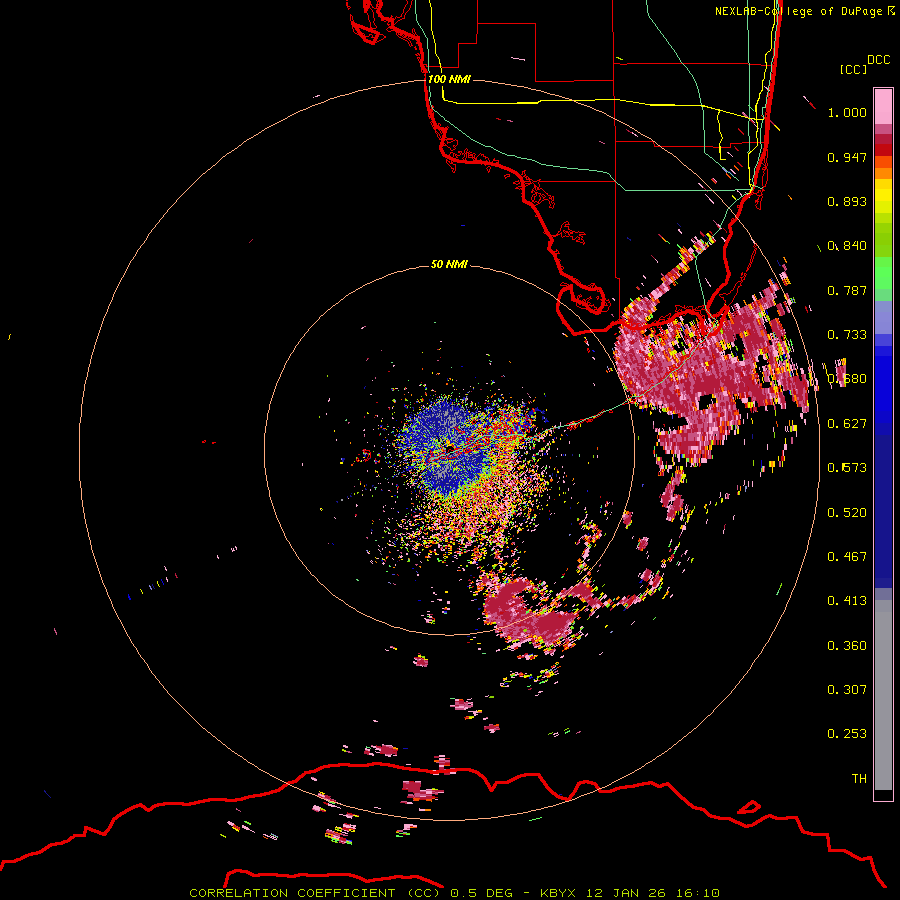Click the KBYX station identifier in caption
The width and height of the screenshot is (900, 900).
pyautogui.click(x=560, y=893)
